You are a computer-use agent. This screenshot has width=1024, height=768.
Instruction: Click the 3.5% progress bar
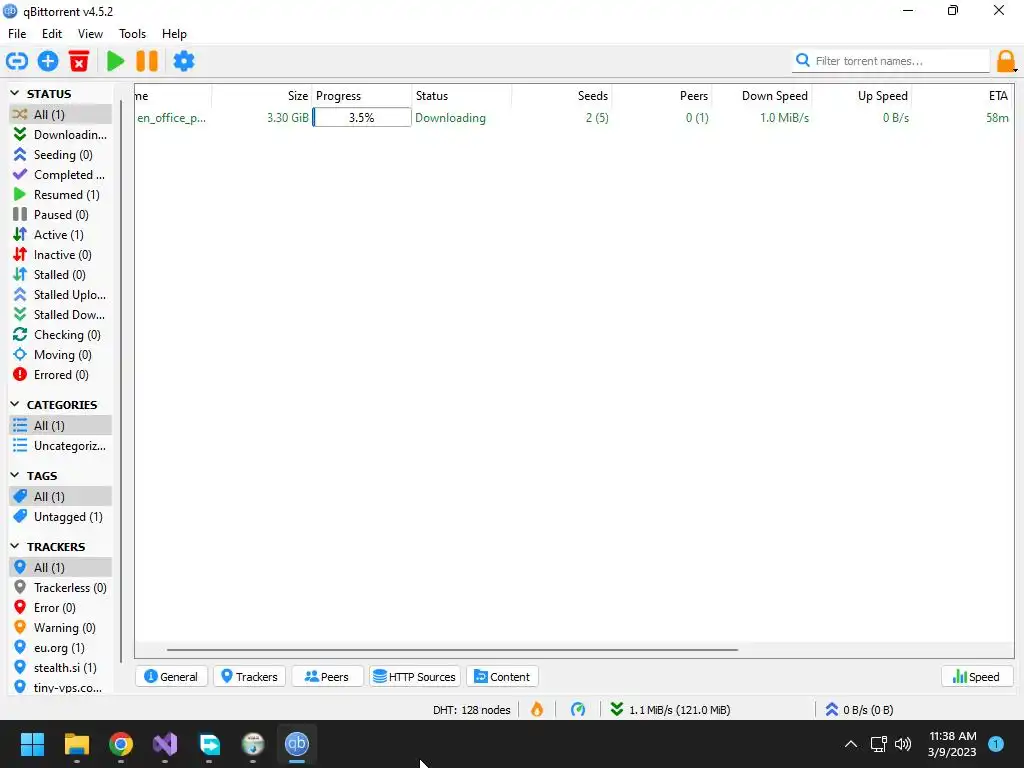[362, 118]
